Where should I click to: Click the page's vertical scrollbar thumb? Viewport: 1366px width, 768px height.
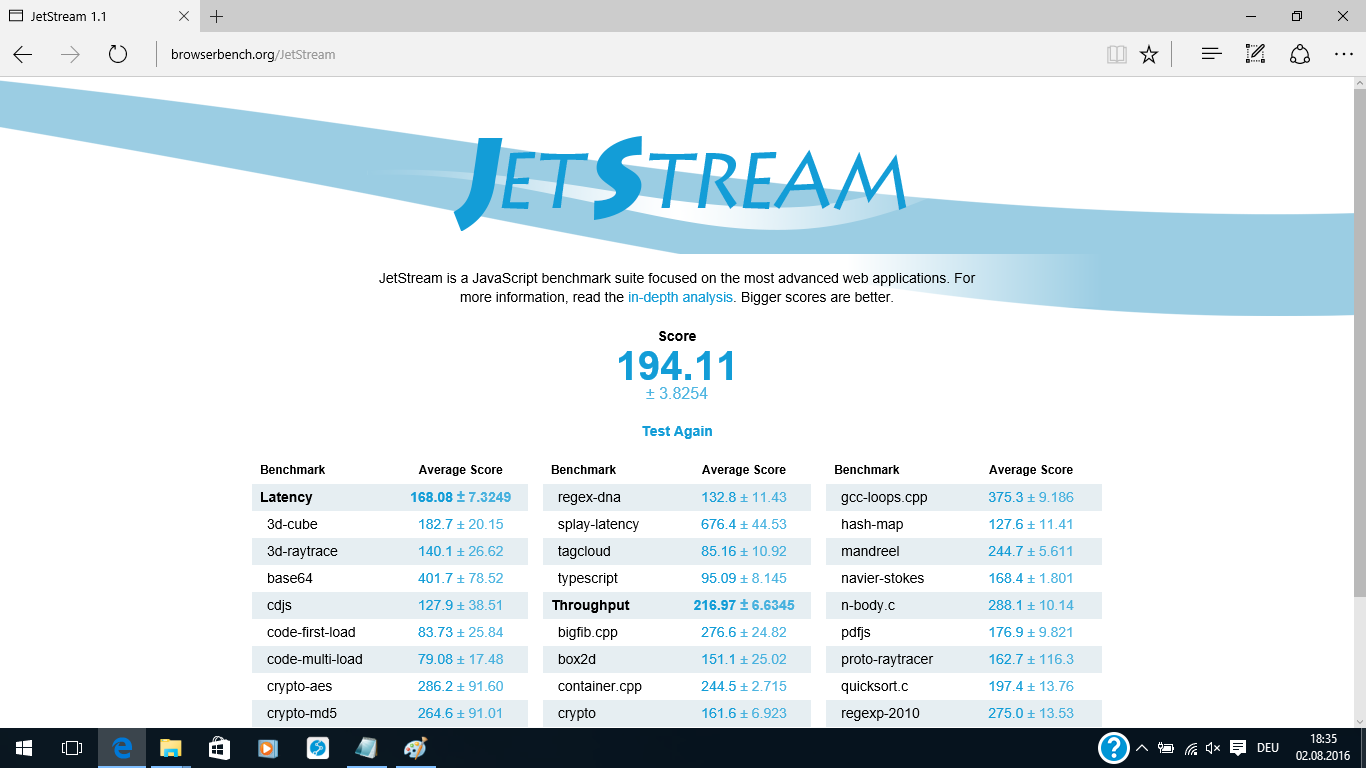pos(1357,340)
